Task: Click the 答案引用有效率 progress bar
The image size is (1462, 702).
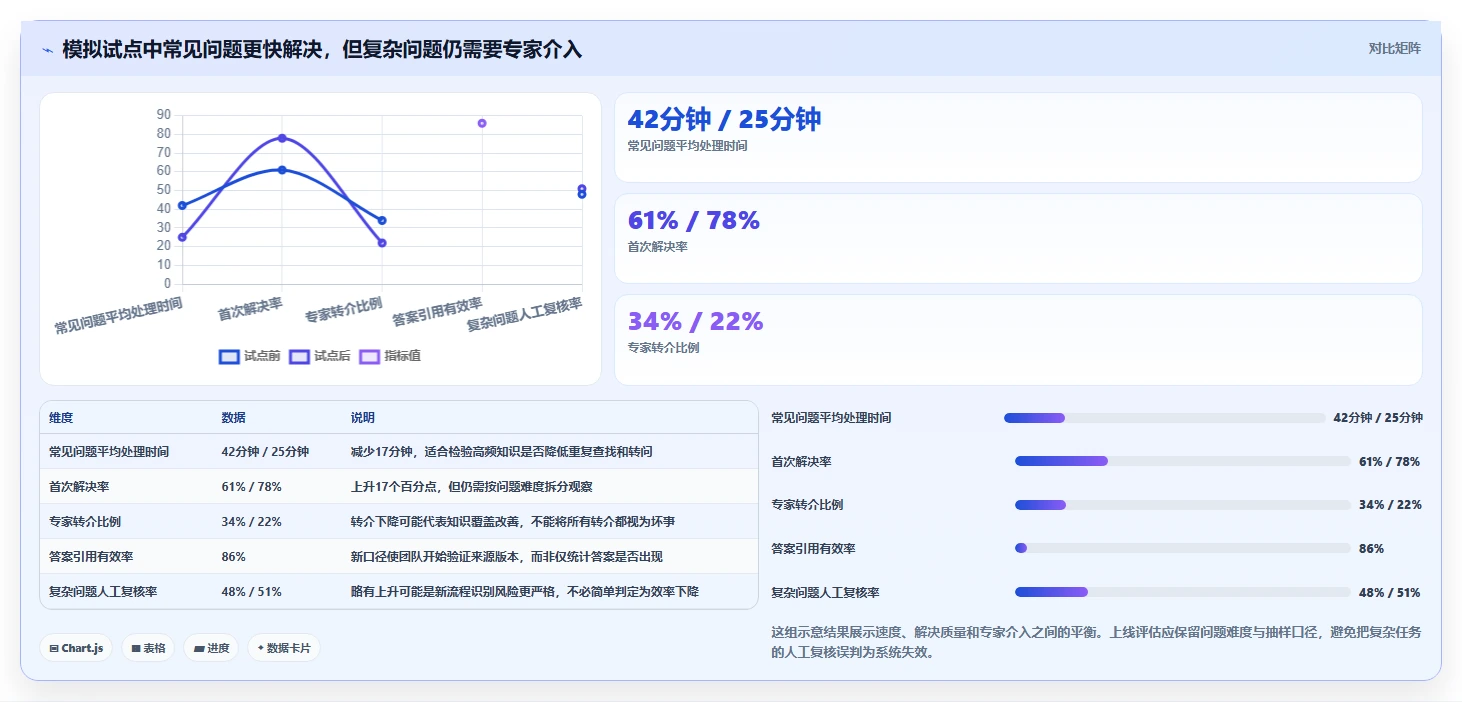Action: (1183, 548)
